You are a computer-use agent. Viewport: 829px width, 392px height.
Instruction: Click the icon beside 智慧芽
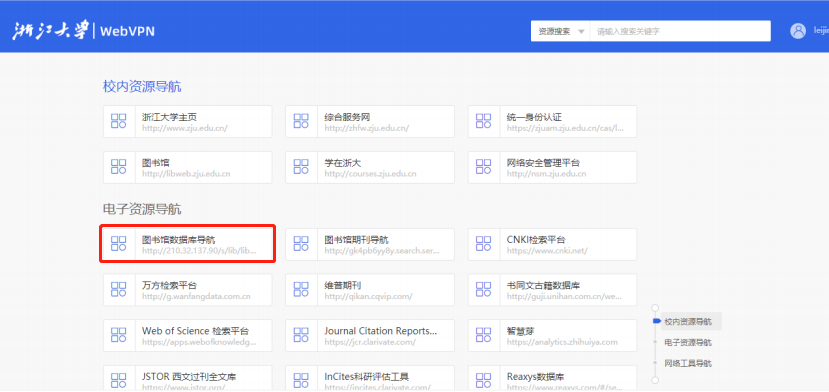(483, 335)
